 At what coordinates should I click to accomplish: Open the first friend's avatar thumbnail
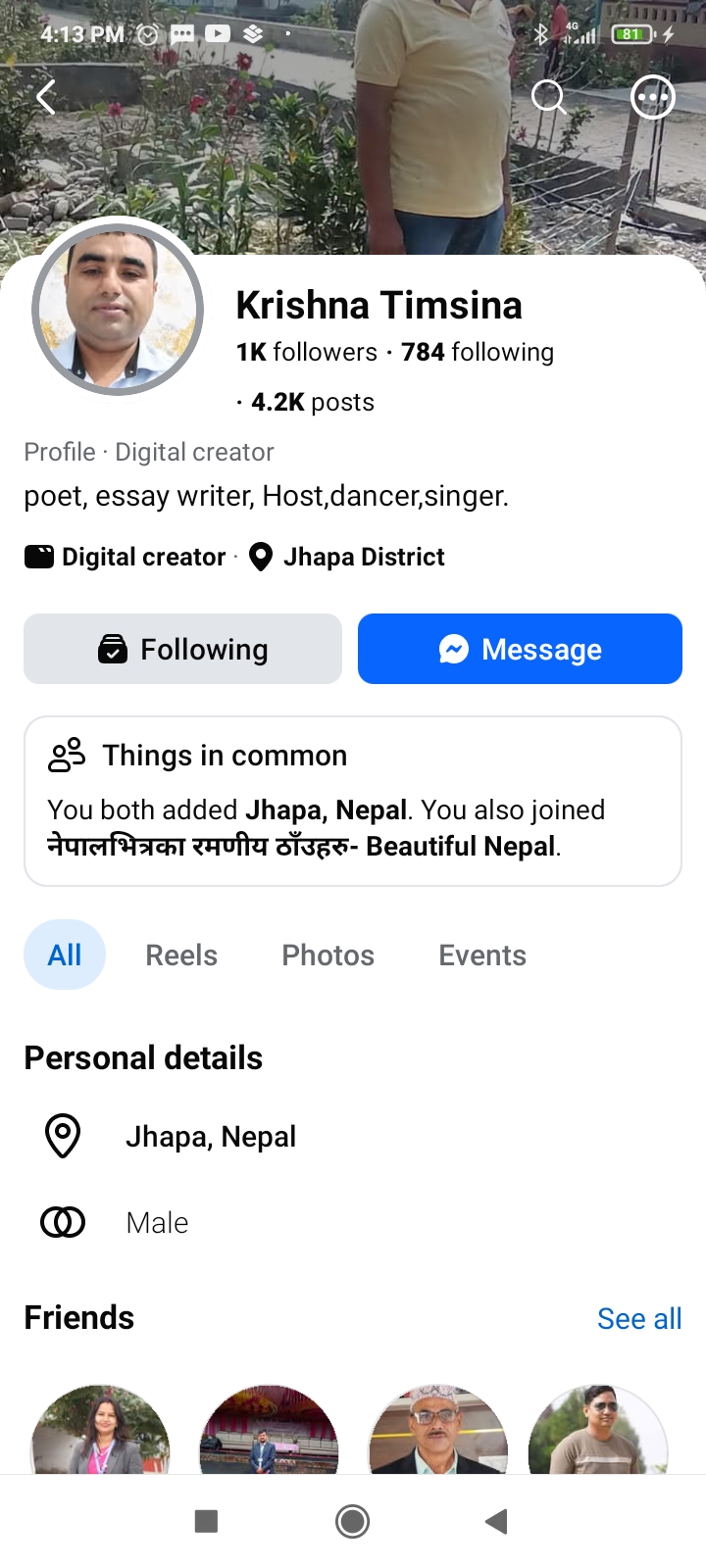click(100, 1430)
